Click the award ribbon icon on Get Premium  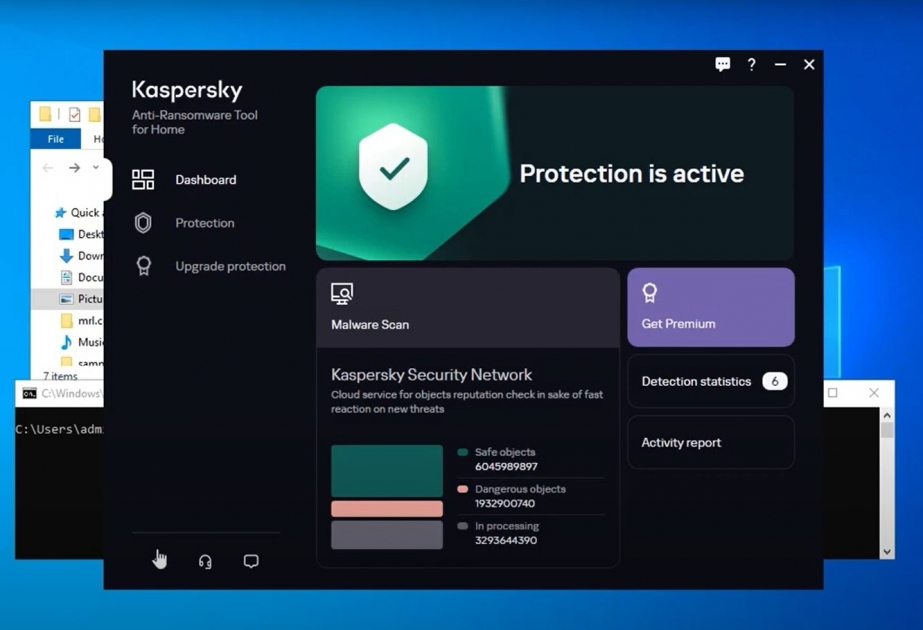tap(649, 293)
